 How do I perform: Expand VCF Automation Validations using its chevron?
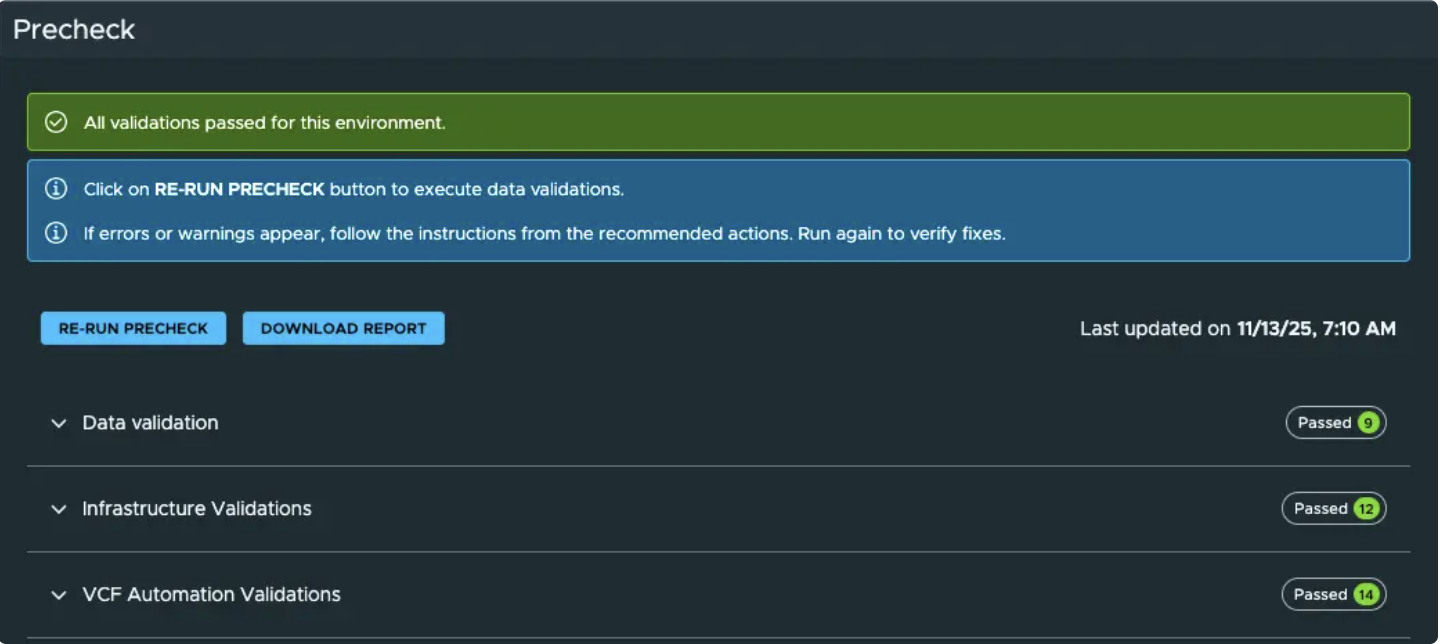tap(59, 596)
